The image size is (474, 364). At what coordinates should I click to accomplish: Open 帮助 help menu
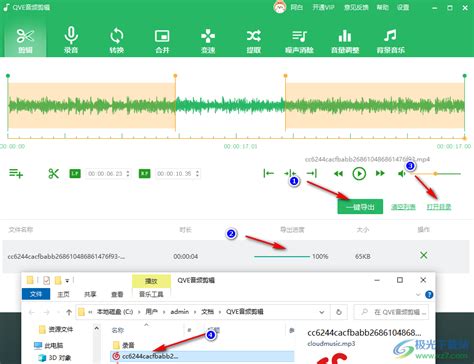tap(382, 7)
